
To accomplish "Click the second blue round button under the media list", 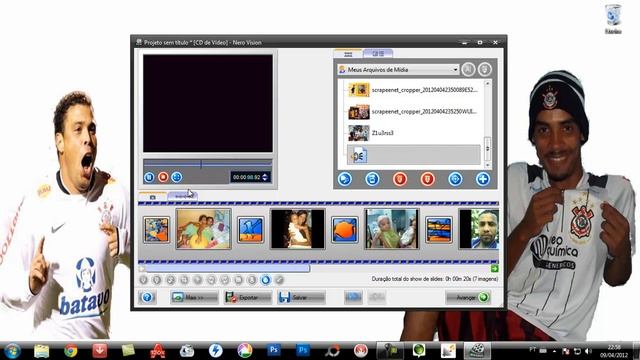I will click(x=372, y=179).
